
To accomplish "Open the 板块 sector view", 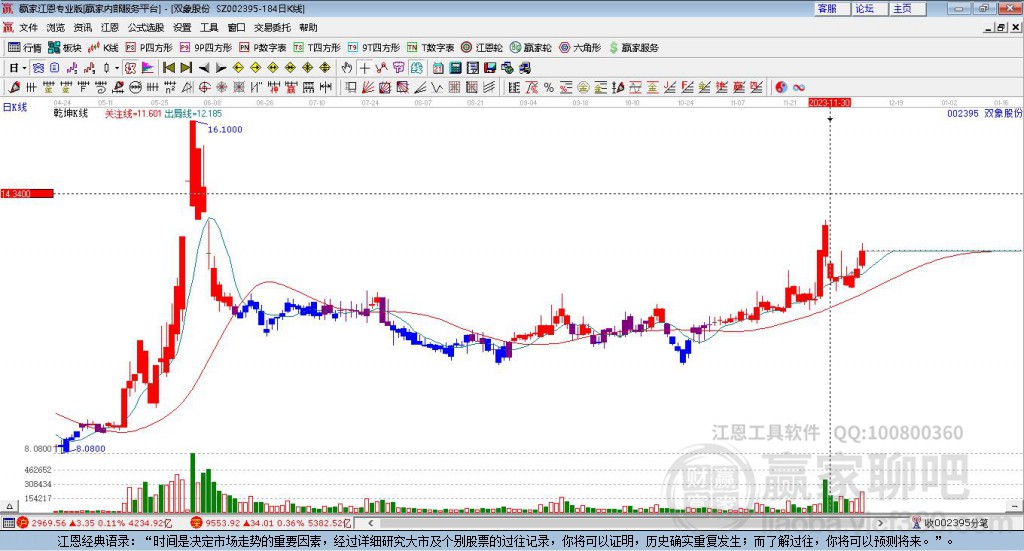I will 64,48.
